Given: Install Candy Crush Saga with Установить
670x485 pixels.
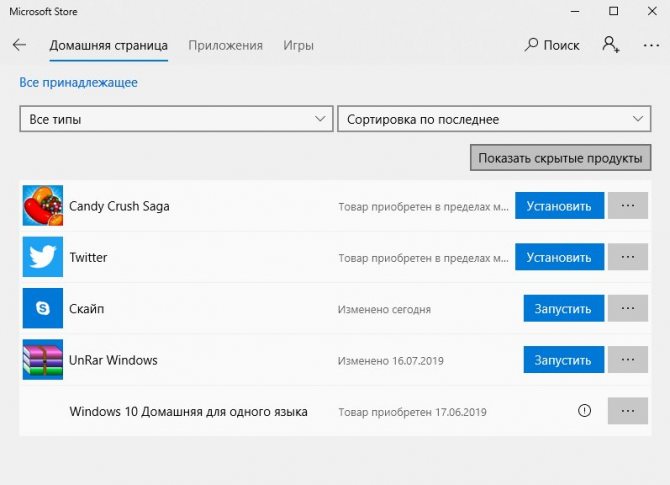Looking at the screenshot, I should (x=559, y=206).
